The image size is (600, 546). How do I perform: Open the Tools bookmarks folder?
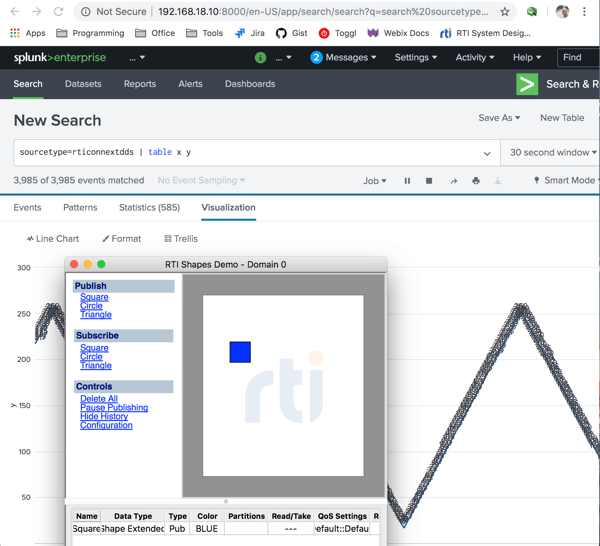pyautogui.click(x=204, y=33)
